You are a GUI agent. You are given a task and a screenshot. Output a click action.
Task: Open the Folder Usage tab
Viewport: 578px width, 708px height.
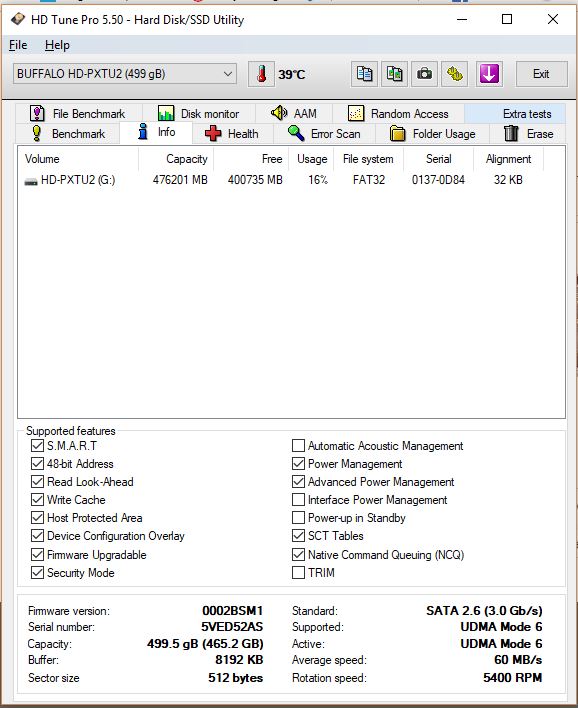[432, 134]
